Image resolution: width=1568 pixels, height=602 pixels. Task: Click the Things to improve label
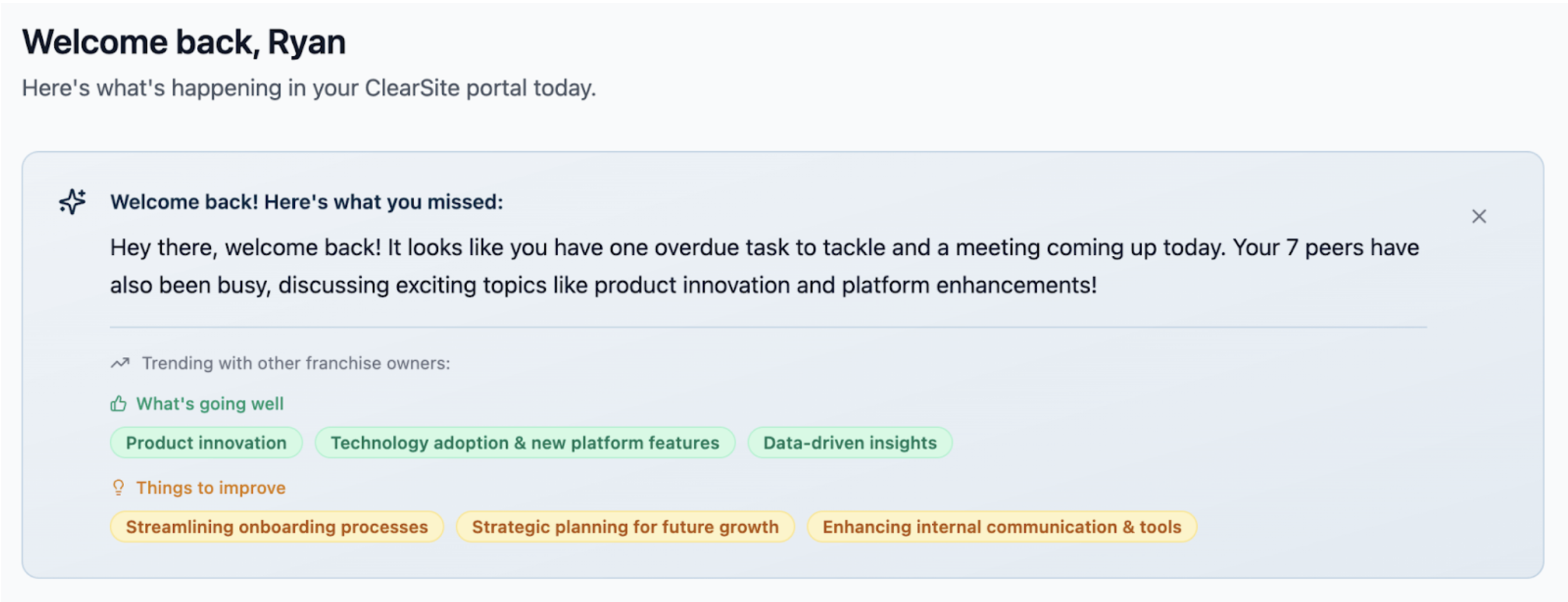click(211, 488)
